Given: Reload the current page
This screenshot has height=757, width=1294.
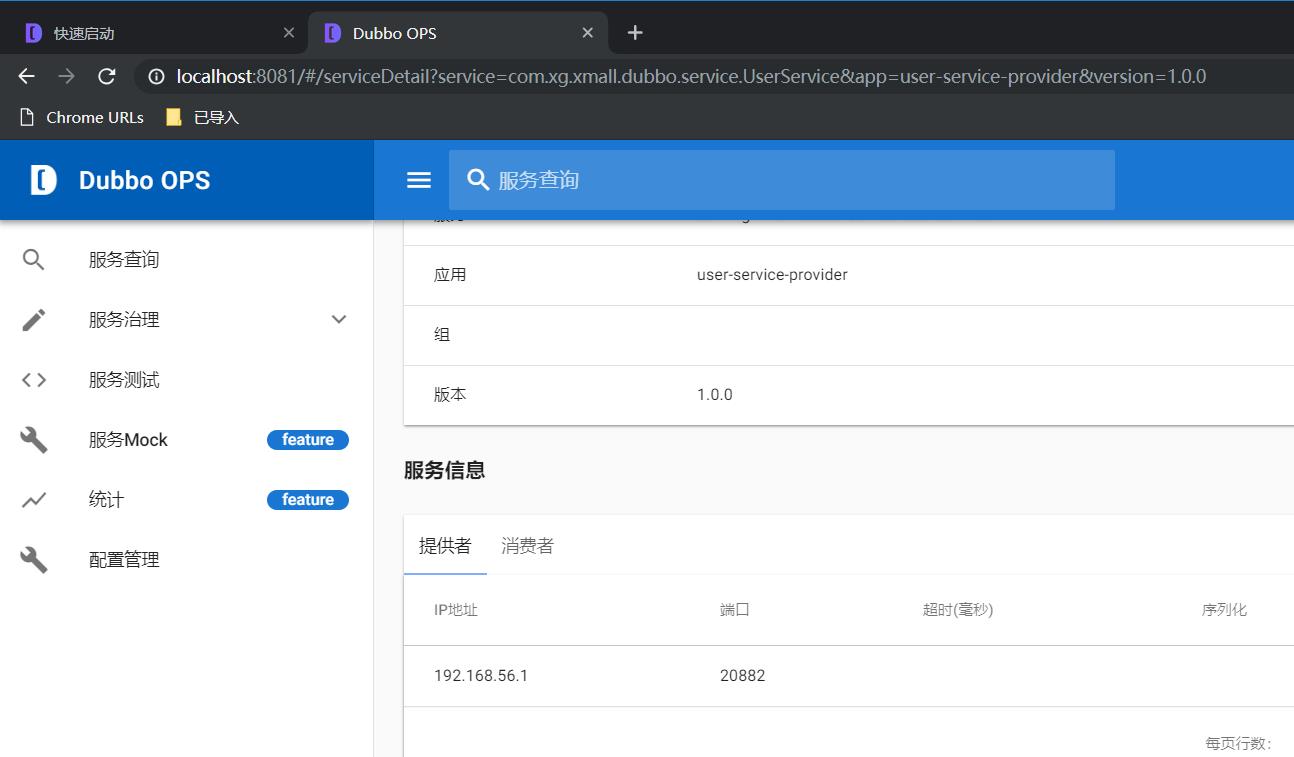Looking at the screenshot, I should click(x=107, y=76).
